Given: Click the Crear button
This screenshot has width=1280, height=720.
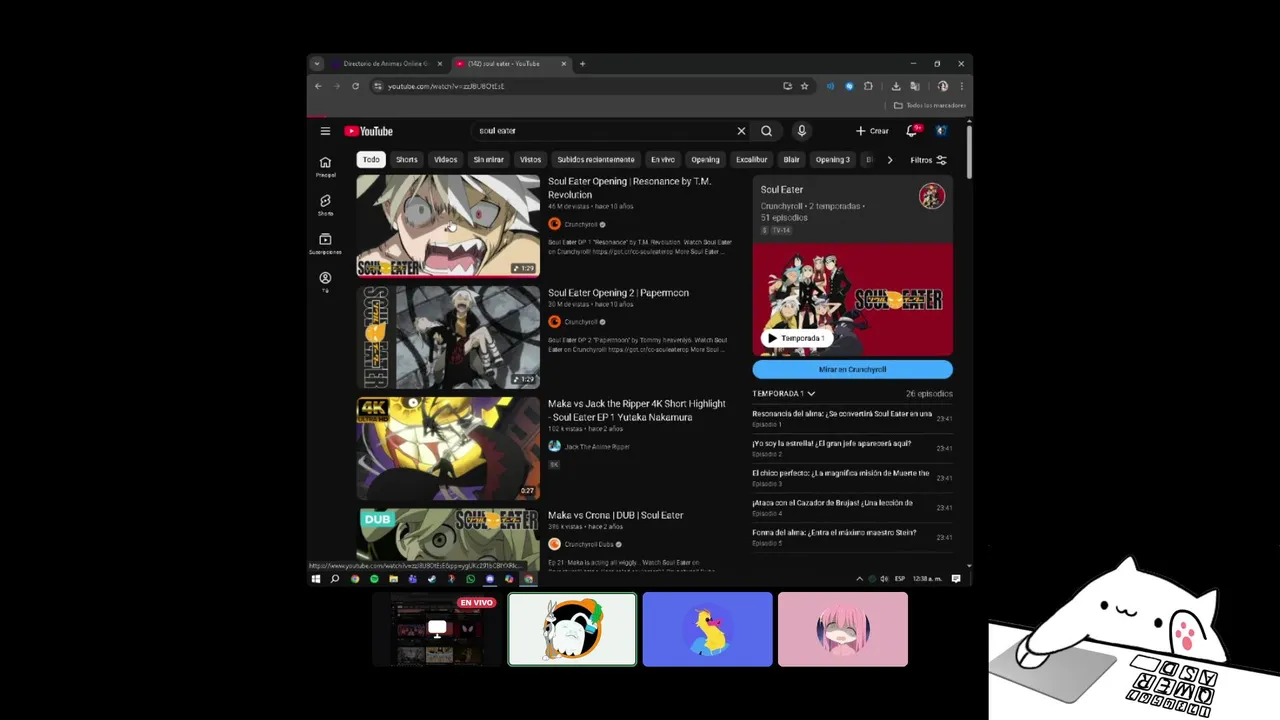Looking at the screenshot, I should pyautogui.click(x=873, y=131).
